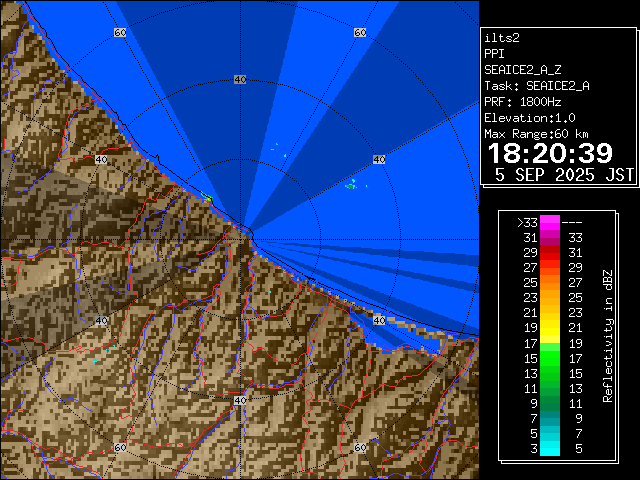Select the Task: SEAICE2_A line
This screenshot has width=640, height=480.
(536, 85)
